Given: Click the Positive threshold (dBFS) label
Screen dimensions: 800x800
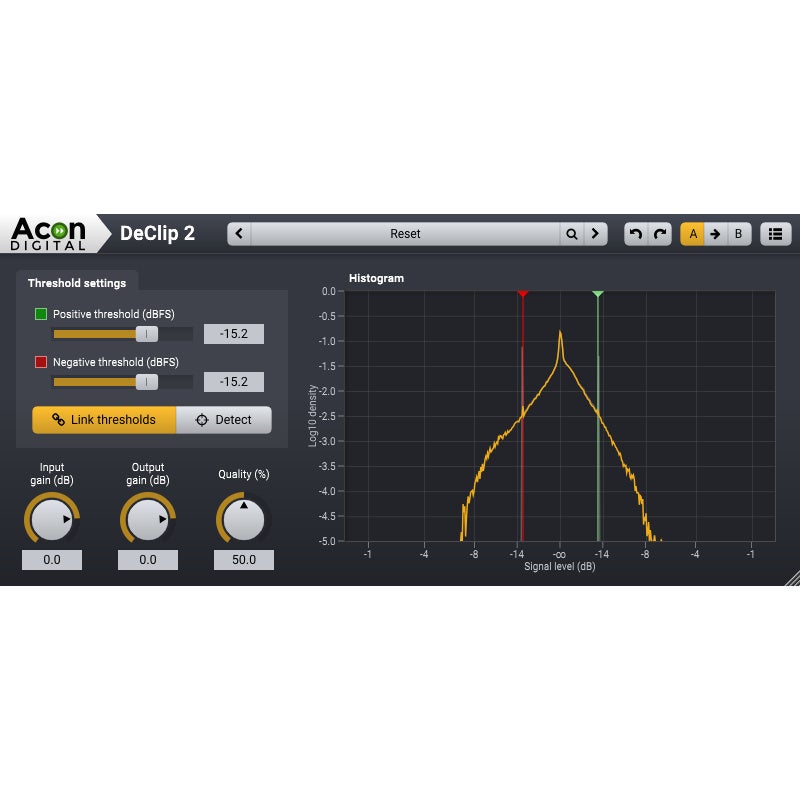Looking at the screenshot, I should click(114, 314).
